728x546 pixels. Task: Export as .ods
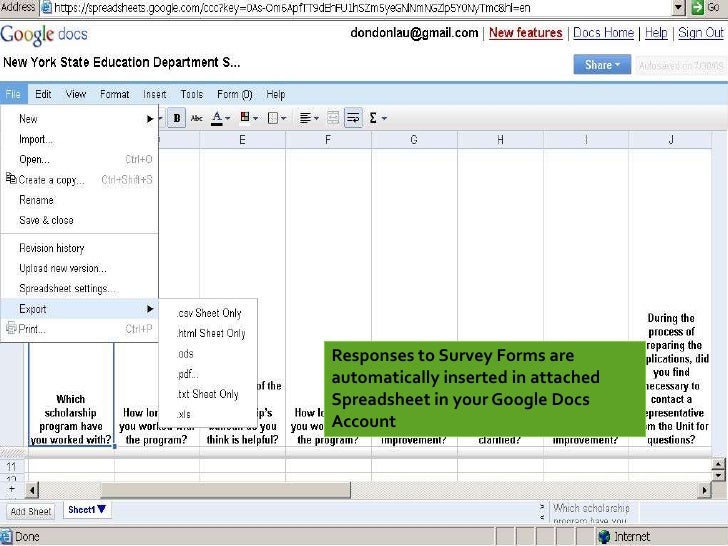[208, 354]
